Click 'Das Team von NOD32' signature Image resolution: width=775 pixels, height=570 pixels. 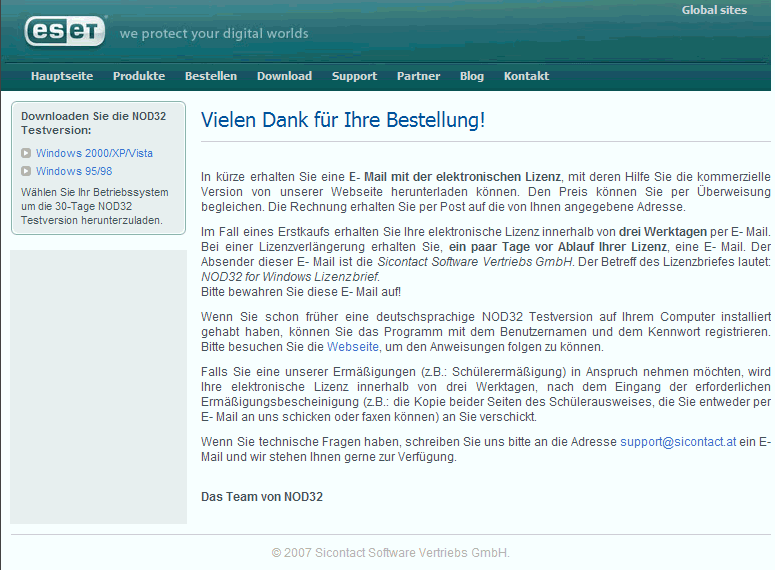coord(262,497)
